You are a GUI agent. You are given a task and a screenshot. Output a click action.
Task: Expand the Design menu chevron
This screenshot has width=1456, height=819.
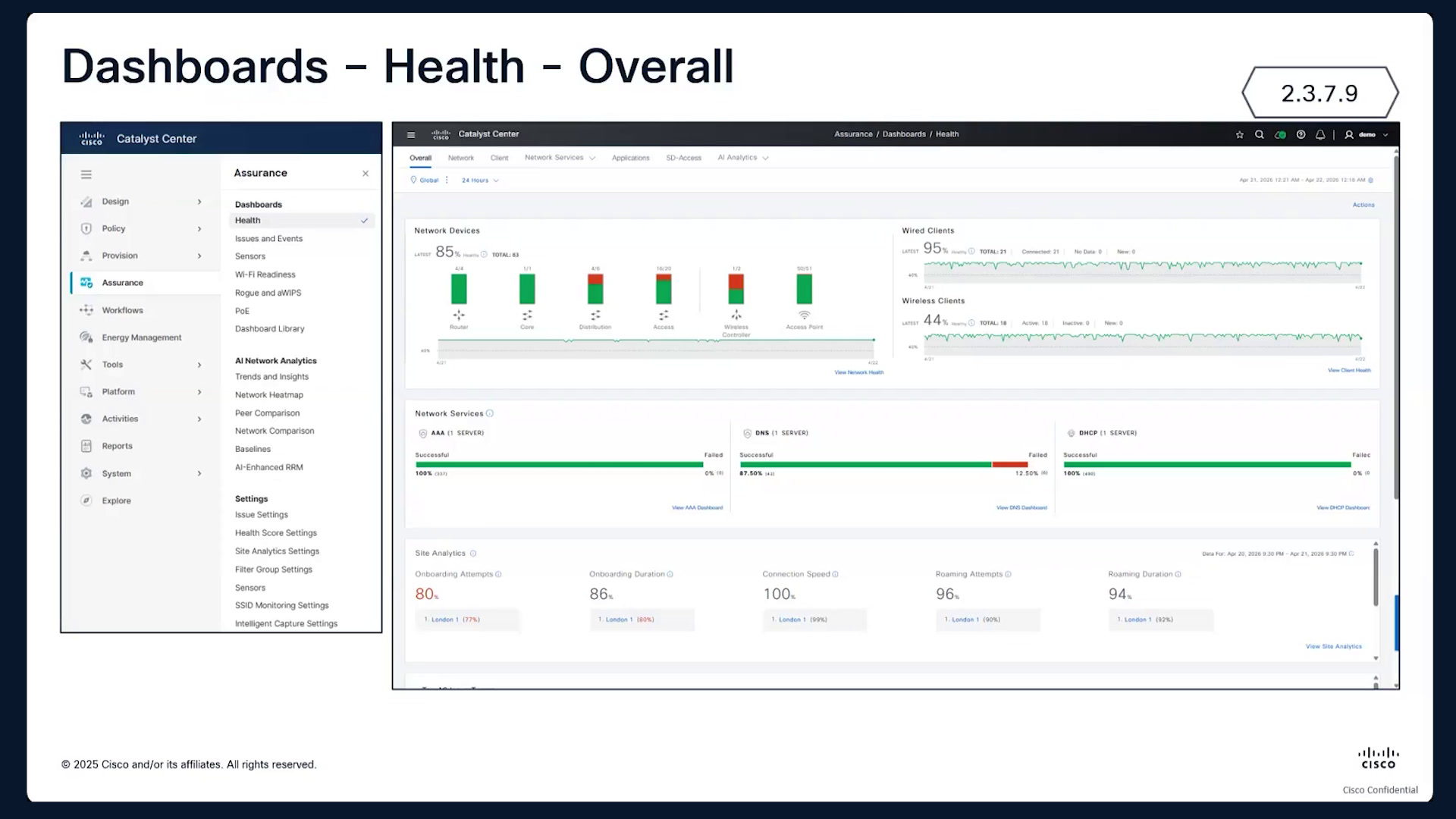click(x=199, y=202)
